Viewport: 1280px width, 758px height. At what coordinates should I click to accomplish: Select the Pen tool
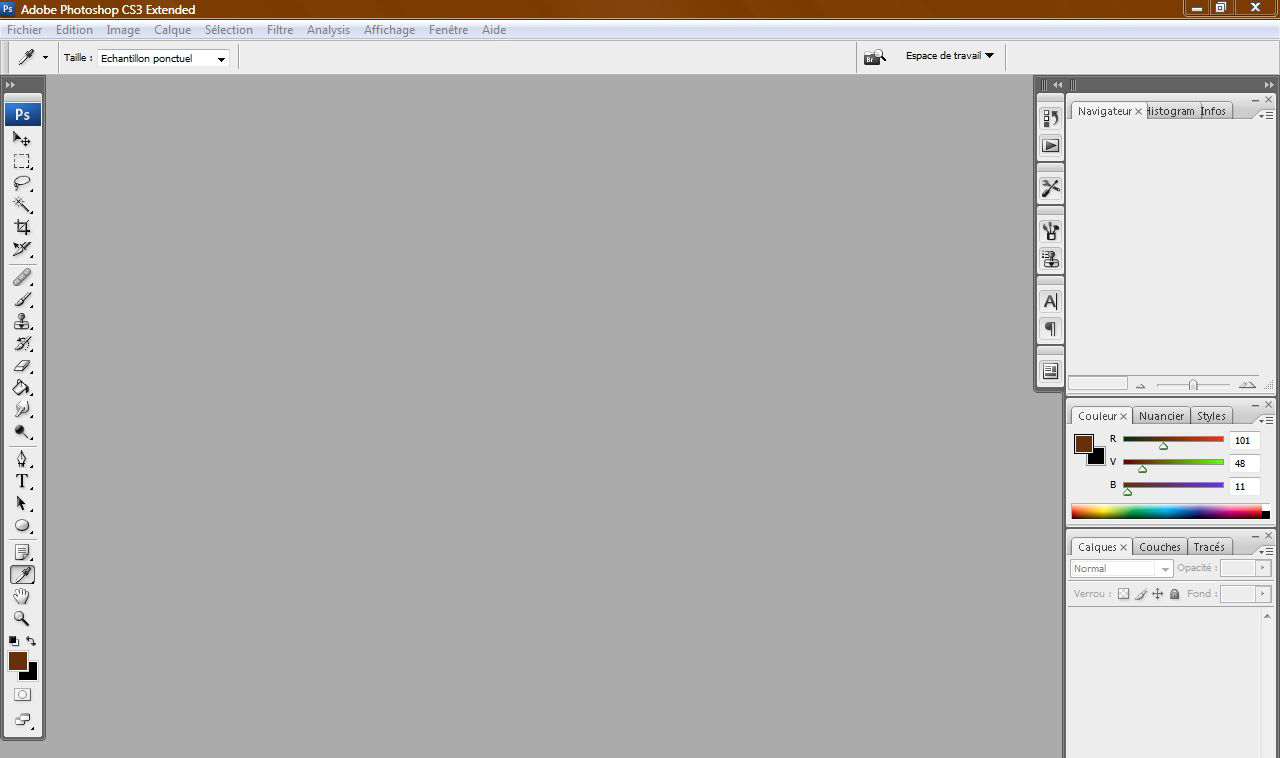(22, 459)
